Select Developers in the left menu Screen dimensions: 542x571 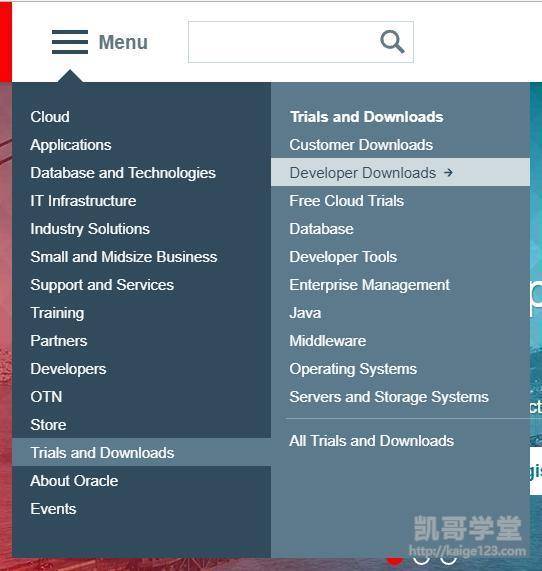pyautogui.click(x=68, y=369)
